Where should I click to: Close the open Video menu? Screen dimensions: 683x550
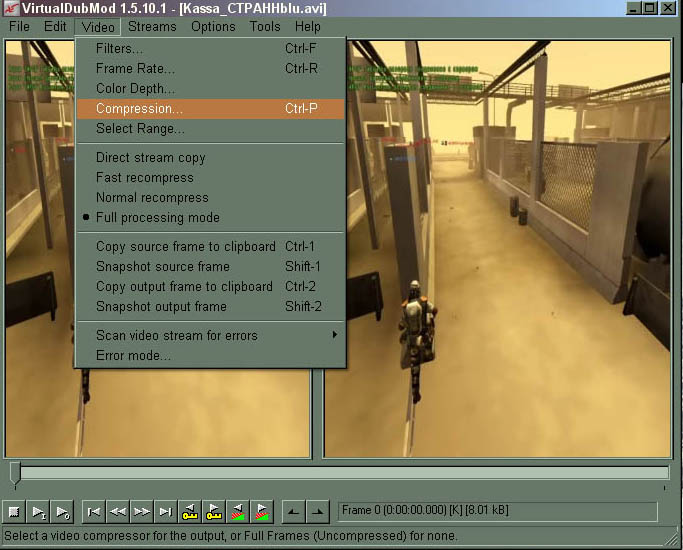[x=98, y=27]
